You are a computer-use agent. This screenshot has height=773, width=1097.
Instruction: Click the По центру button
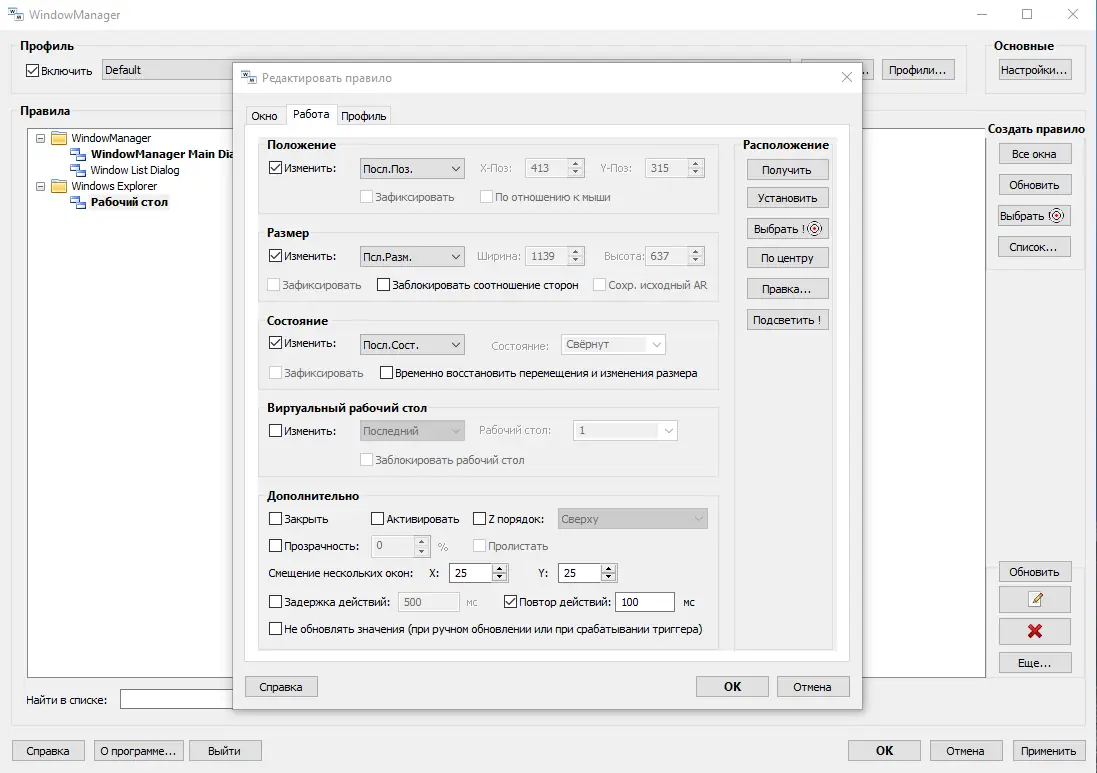pyautogui.click(x=787, y=258)
